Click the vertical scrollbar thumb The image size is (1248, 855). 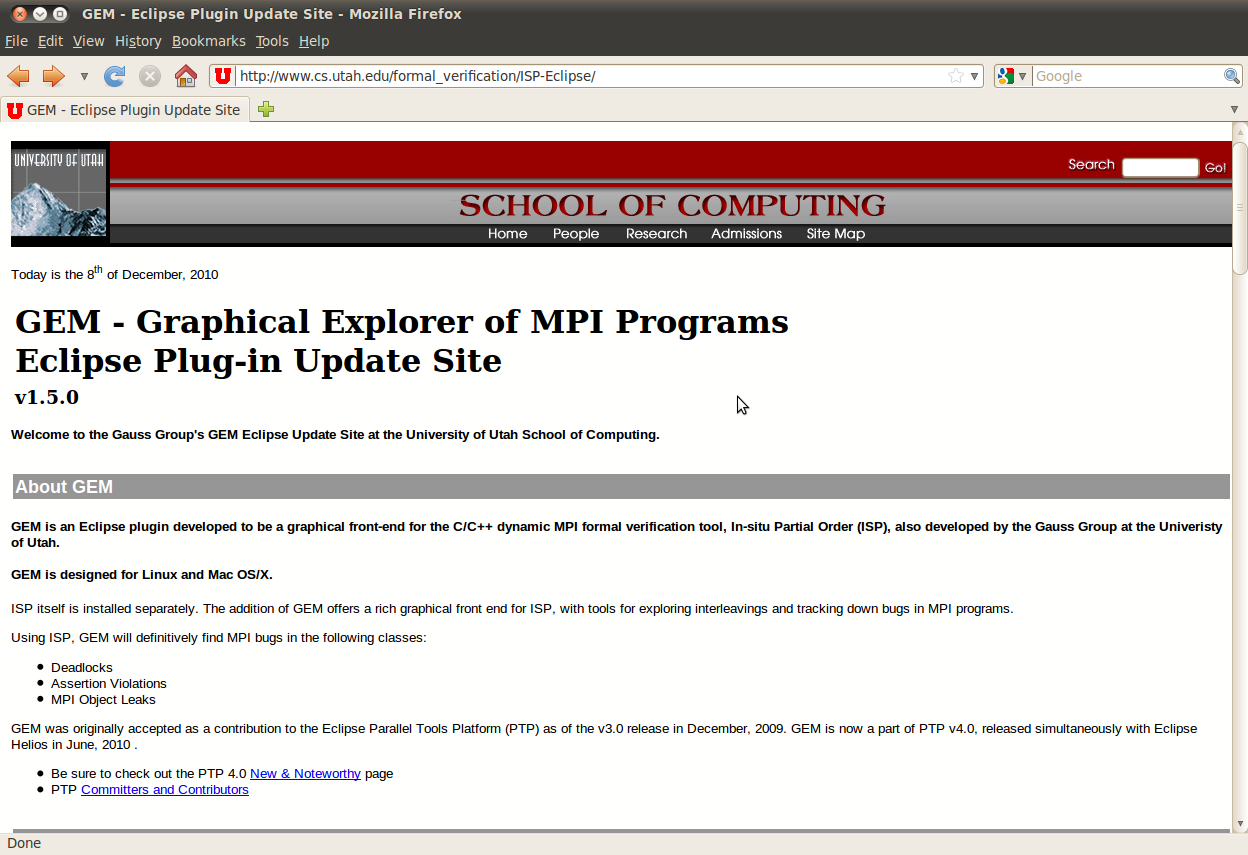[x=1240, y=207]
